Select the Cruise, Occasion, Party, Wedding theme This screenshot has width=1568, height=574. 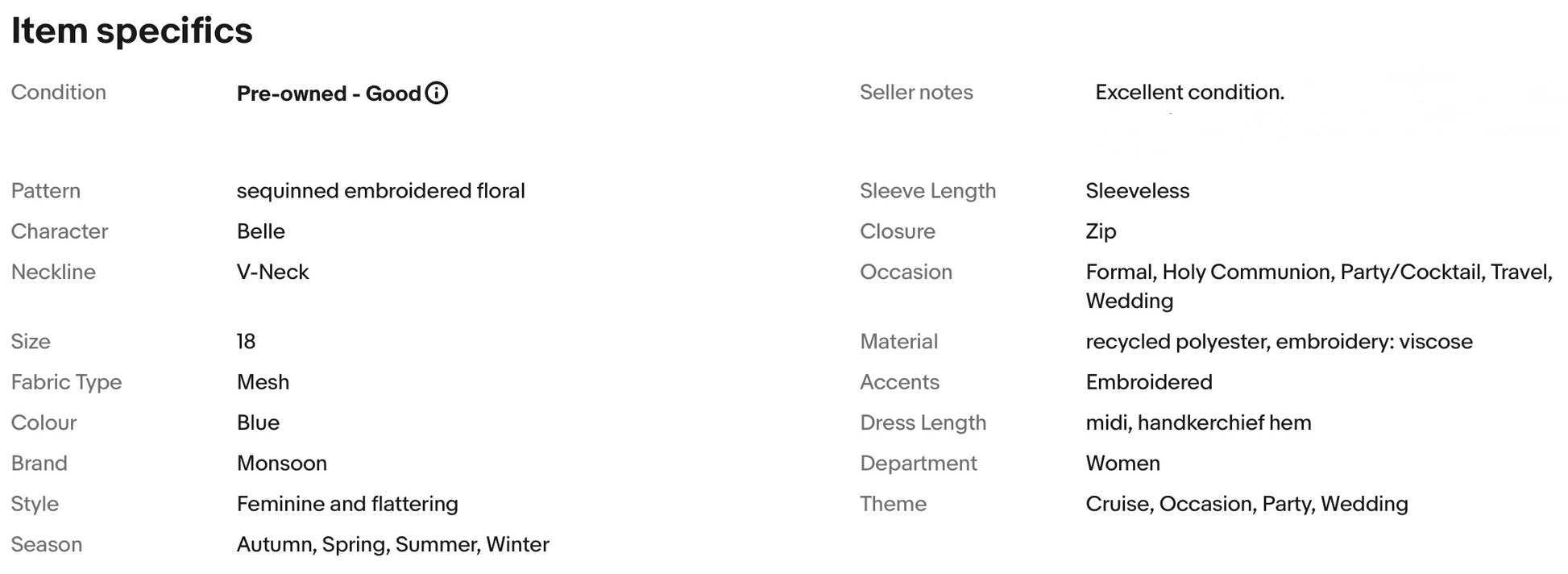point(1247,504)
